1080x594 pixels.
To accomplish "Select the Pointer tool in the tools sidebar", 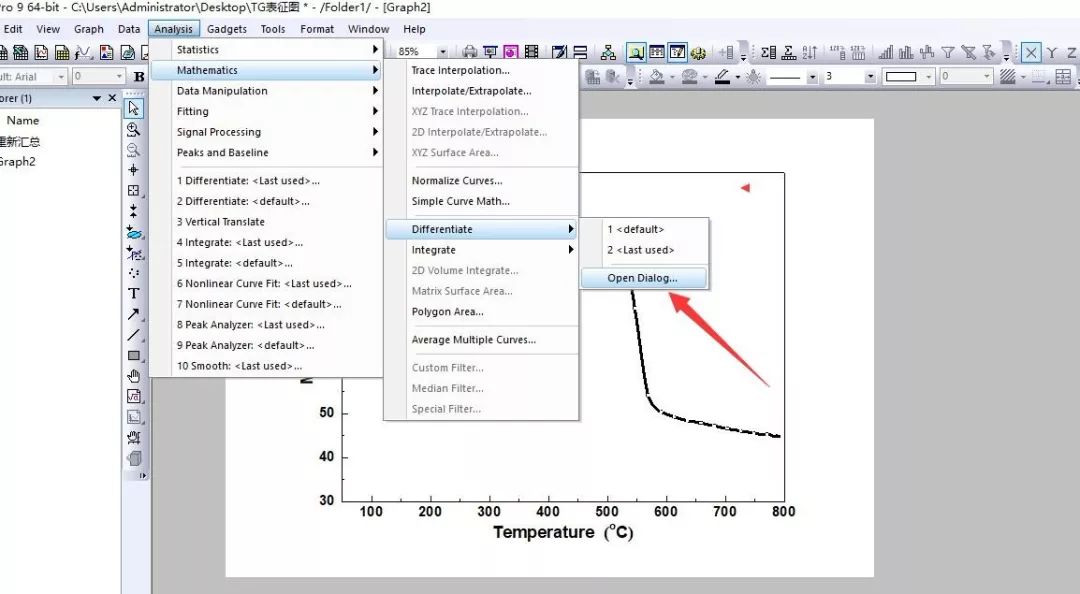I will 134,108.
